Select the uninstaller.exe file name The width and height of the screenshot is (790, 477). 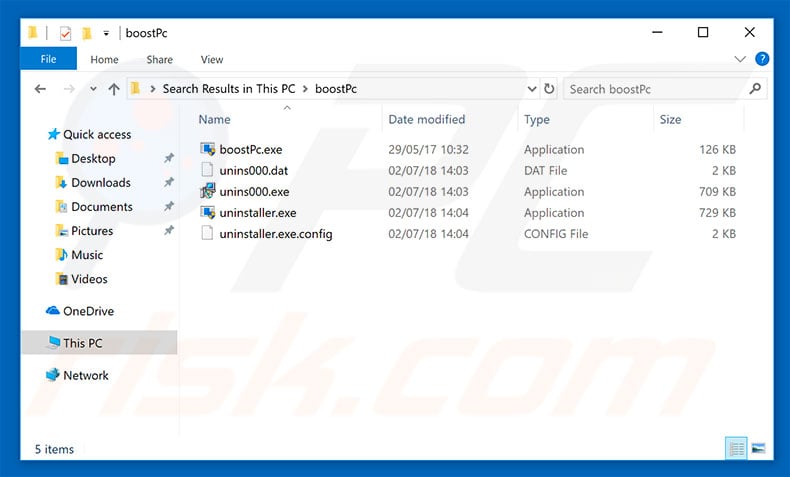[257, 213]
